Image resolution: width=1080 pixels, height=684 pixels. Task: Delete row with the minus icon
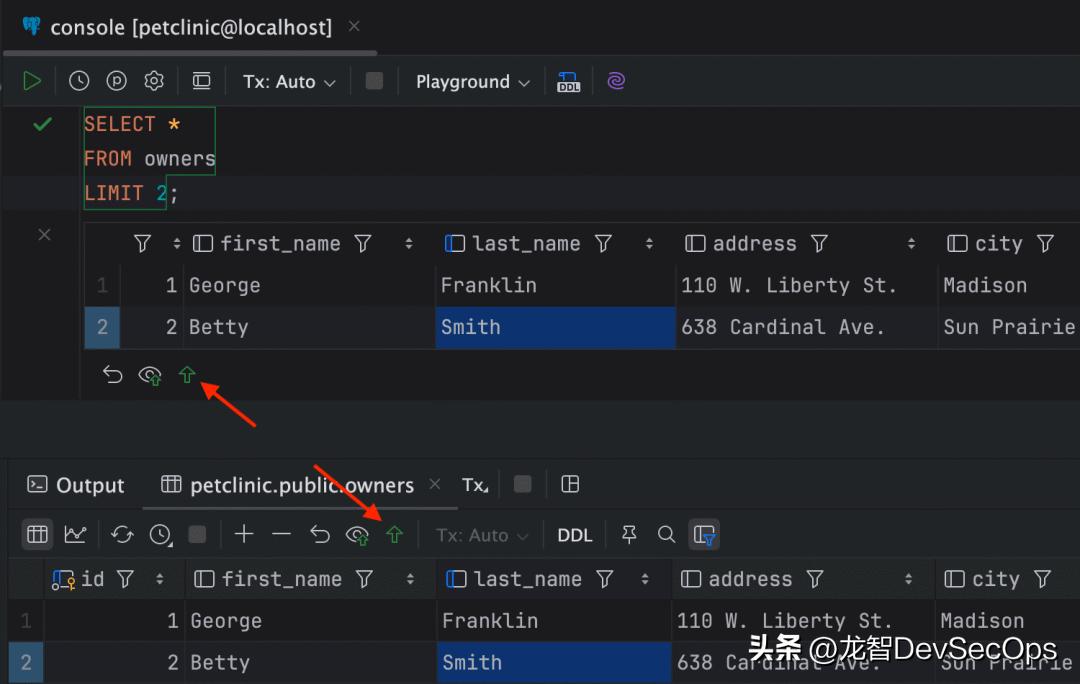click(281, 534)
